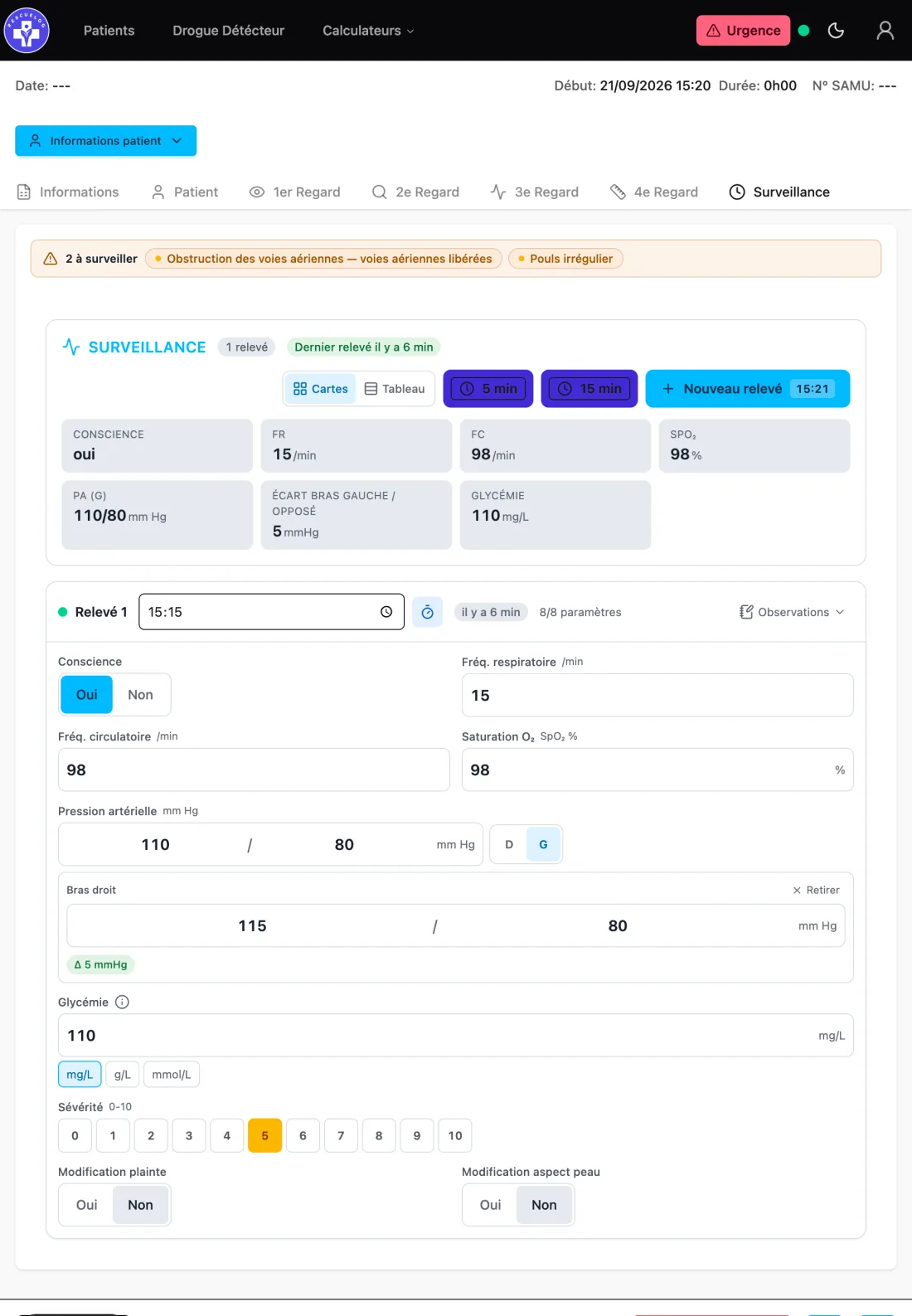
Task: Click the clock icon inside the 15:15 time field
Action: coord(386,612)
